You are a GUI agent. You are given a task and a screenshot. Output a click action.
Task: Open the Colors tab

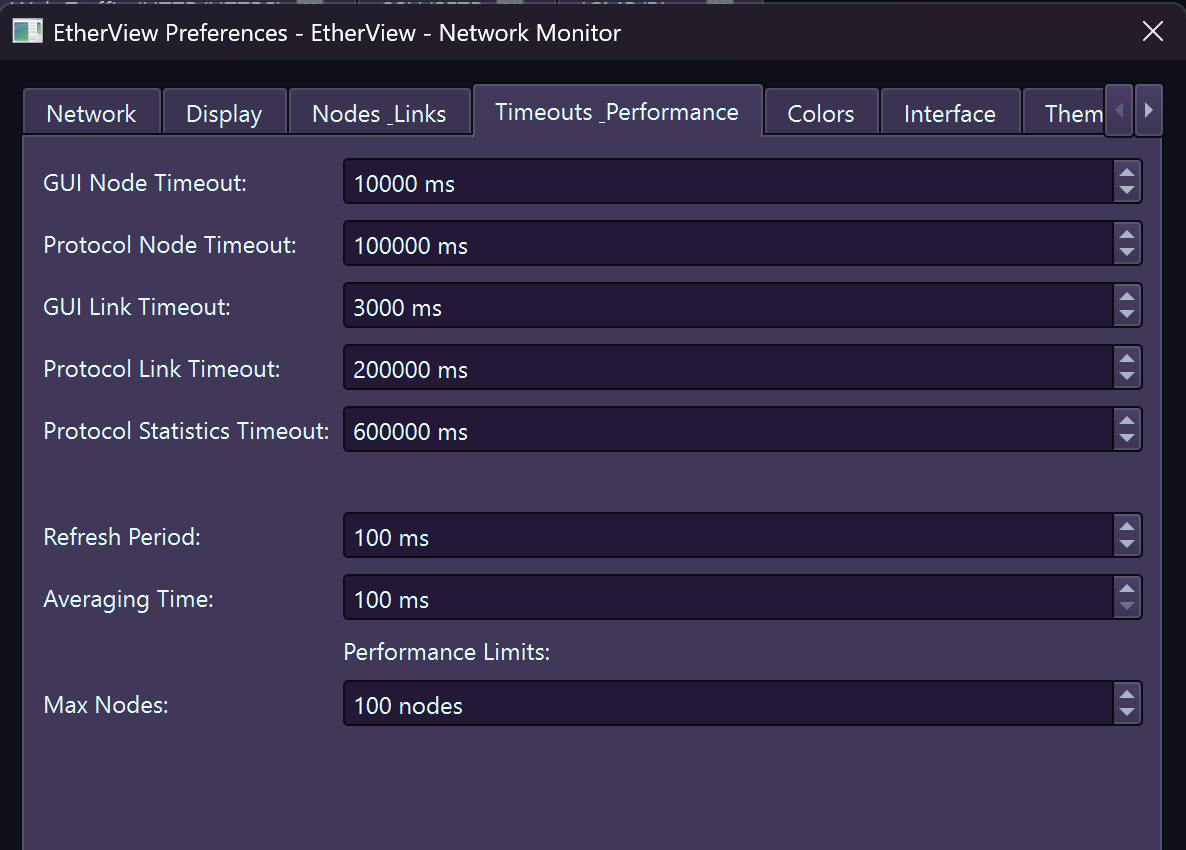[x=820, y=113]
